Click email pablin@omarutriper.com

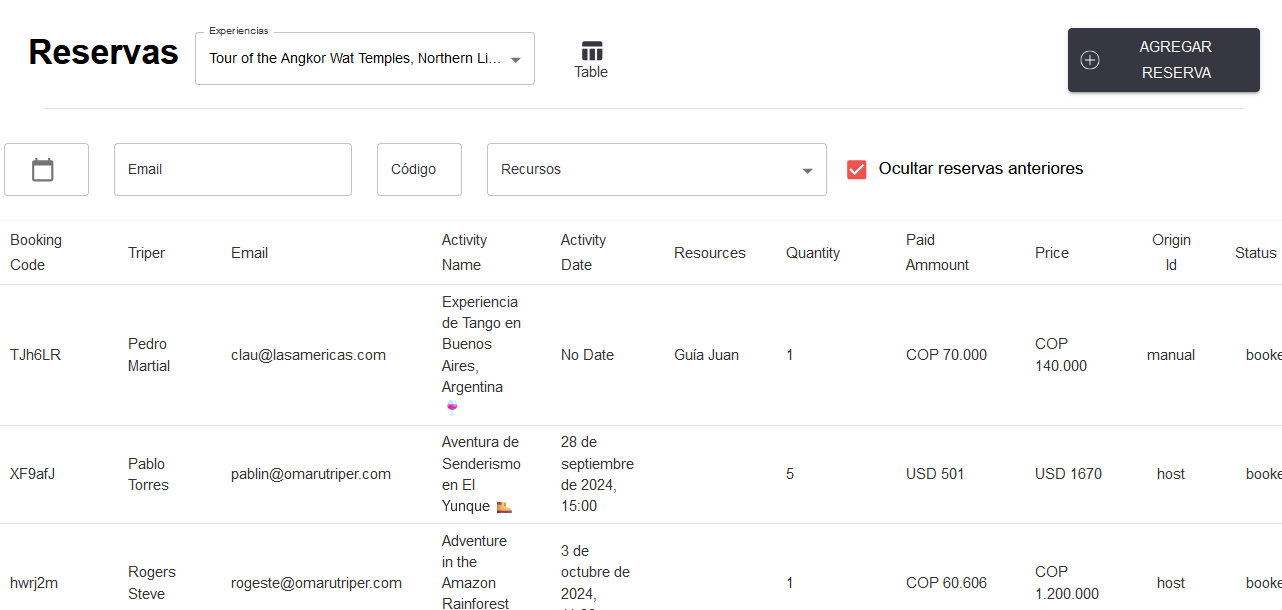pos(310,474)
